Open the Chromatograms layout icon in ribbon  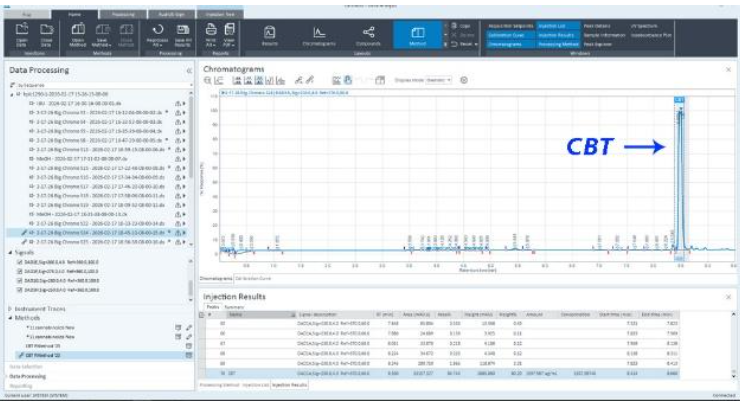[320, 36]
